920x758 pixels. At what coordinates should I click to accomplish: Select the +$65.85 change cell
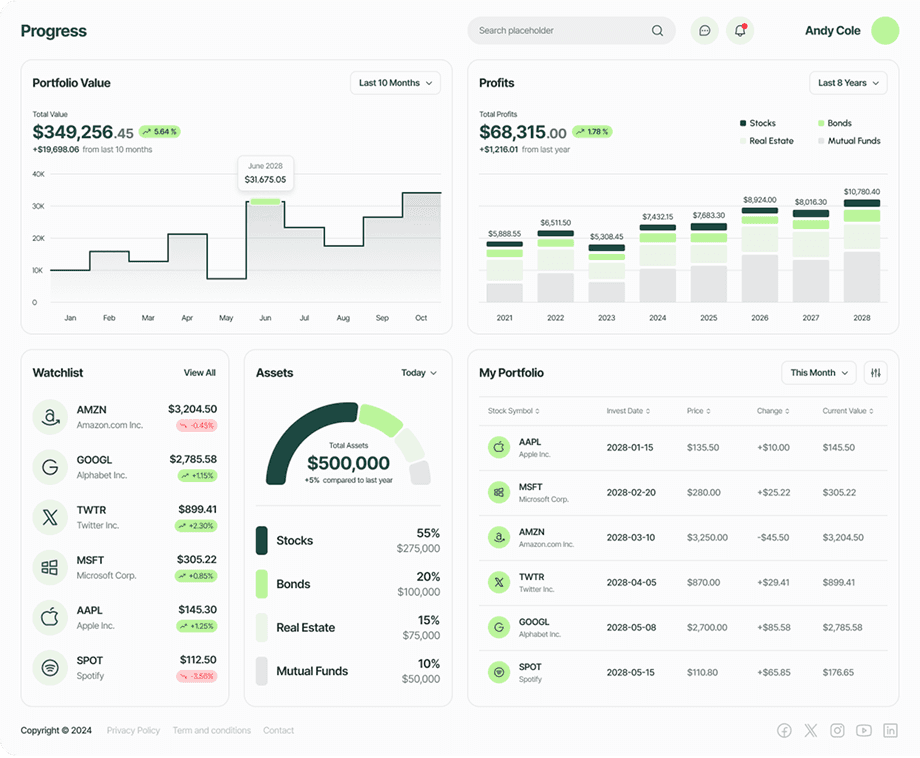click(x=773, y=672)
